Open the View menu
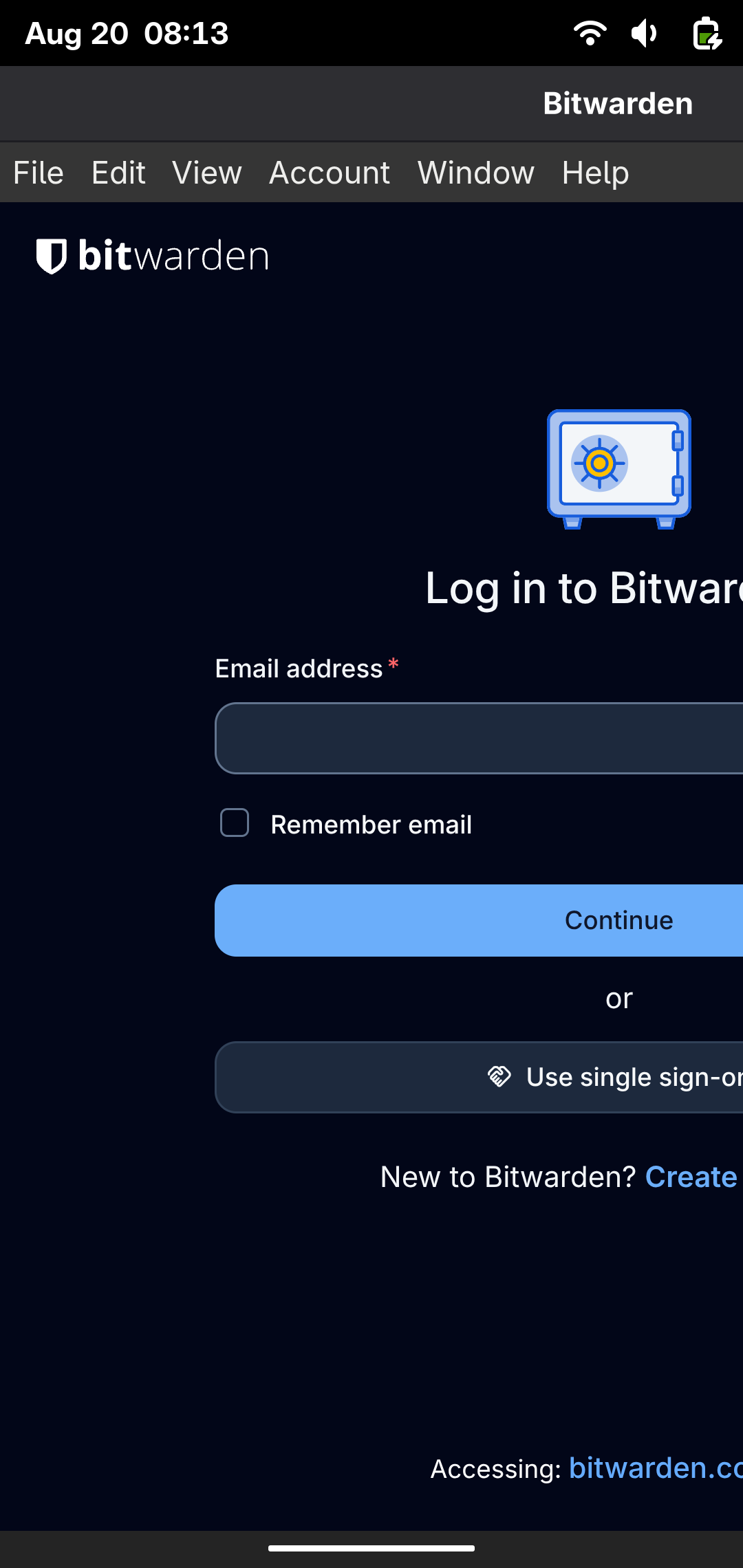This screenshot has height=1568, width=743. [x=207, y=173]
